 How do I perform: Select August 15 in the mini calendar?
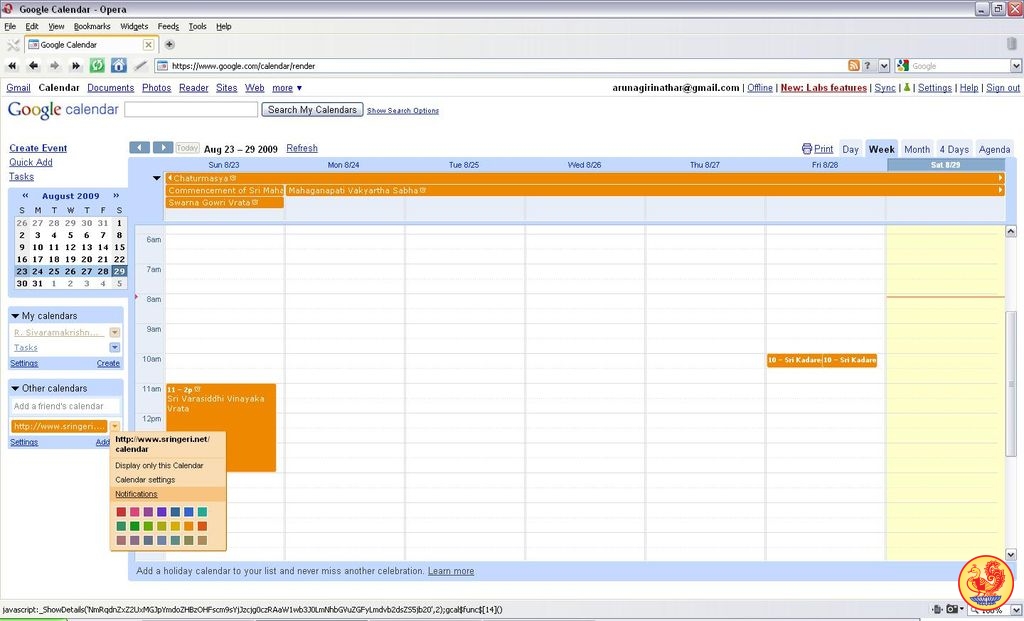[x=119, y=247]
